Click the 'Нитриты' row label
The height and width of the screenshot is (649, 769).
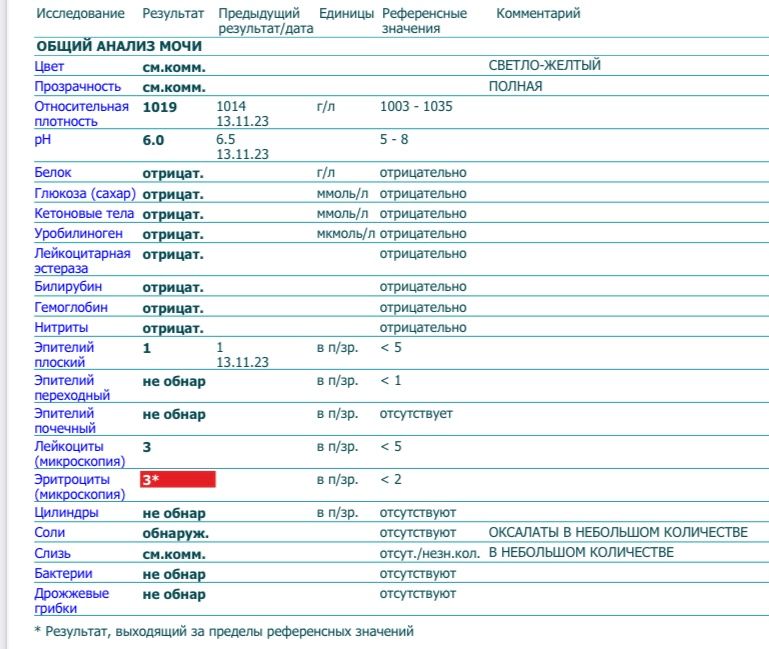(61, 328)
